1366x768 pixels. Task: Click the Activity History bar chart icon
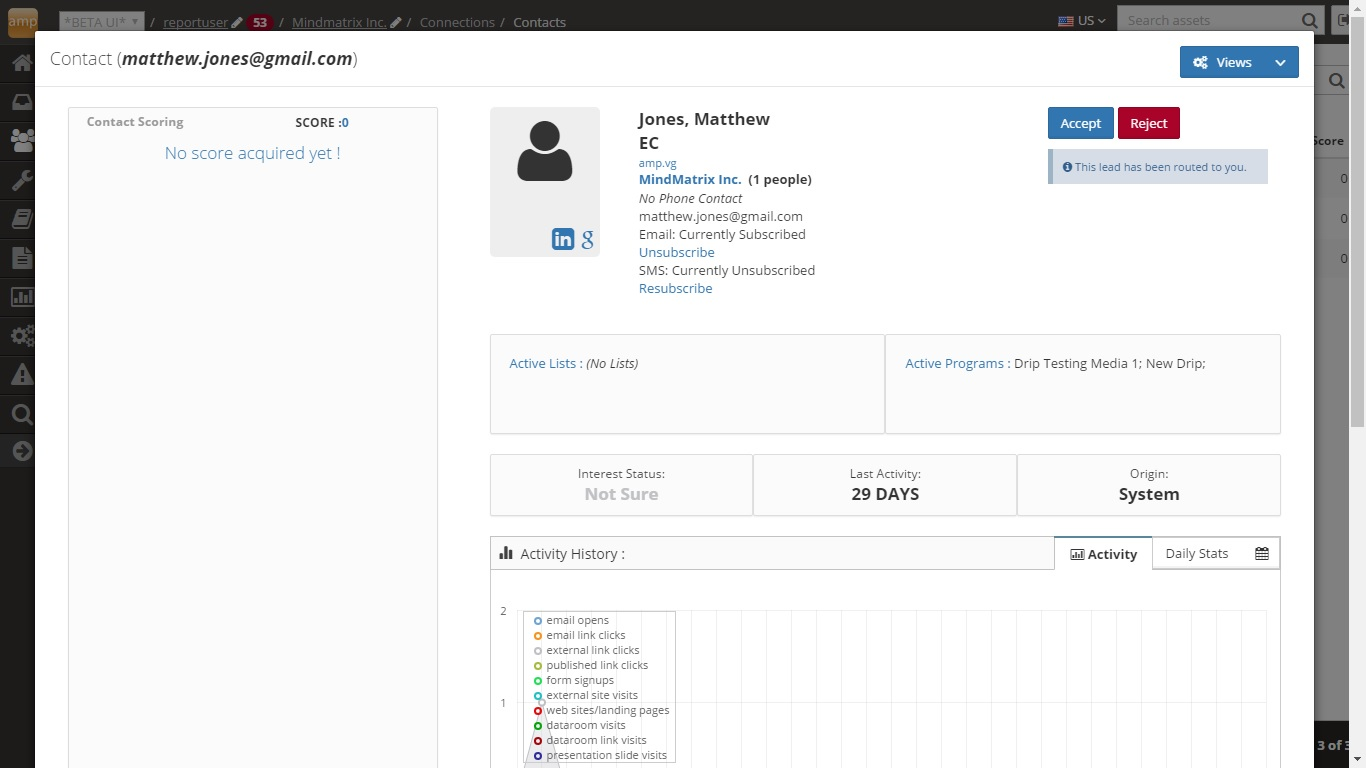click(x=506, y=553)
